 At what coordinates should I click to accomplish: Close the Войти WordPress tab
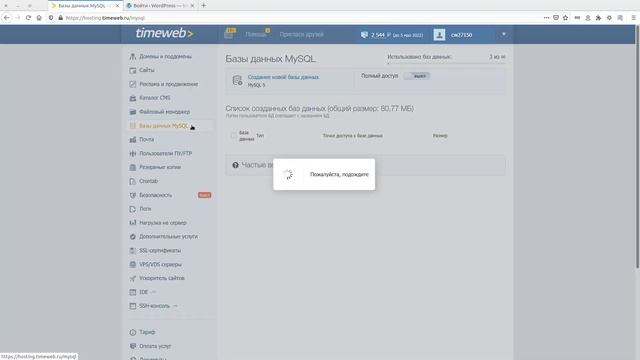[192, 6]
